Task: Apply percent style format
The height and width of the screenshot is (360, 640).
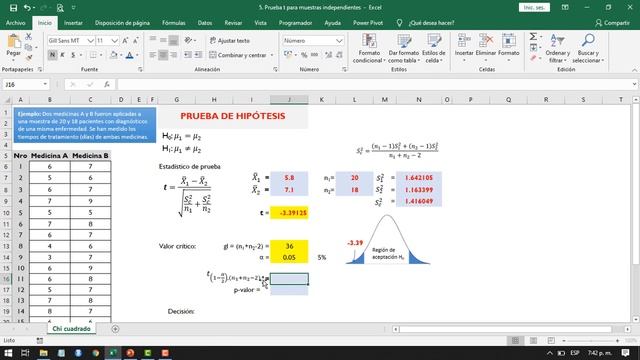Action: click(x=304, y=55)
